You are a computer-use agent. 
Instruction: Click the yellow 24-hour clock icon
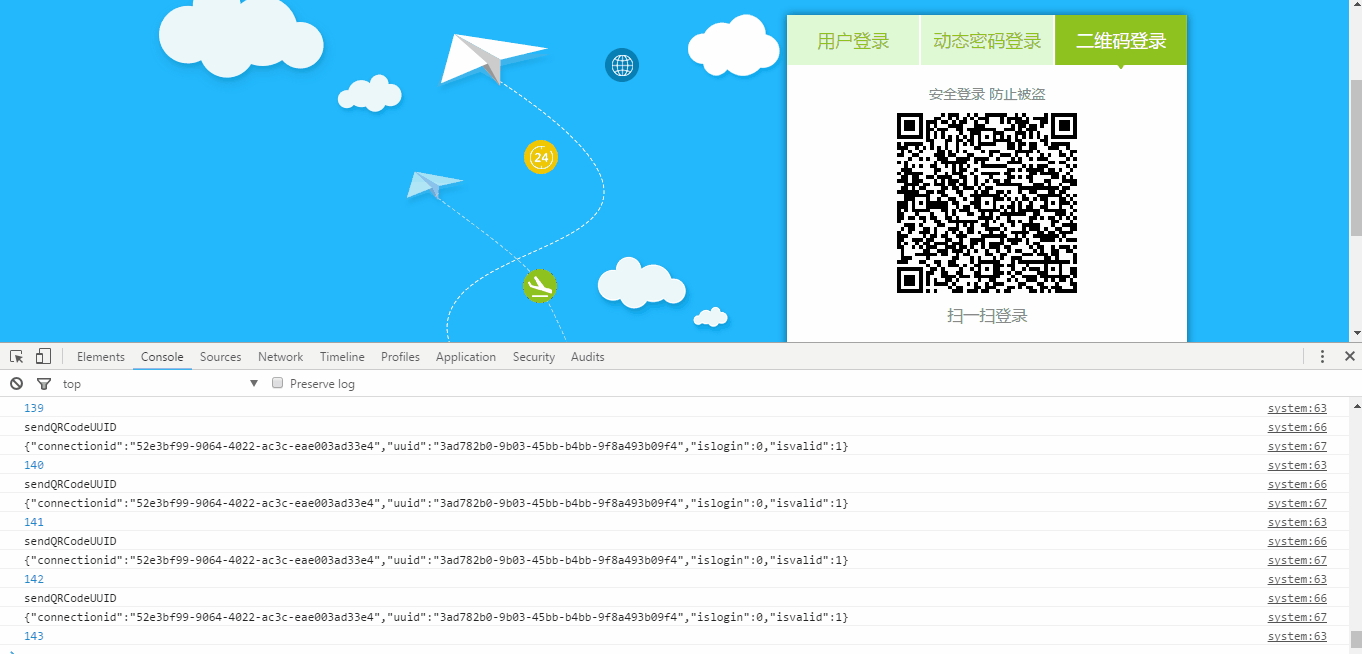click(x=541, y=157)
